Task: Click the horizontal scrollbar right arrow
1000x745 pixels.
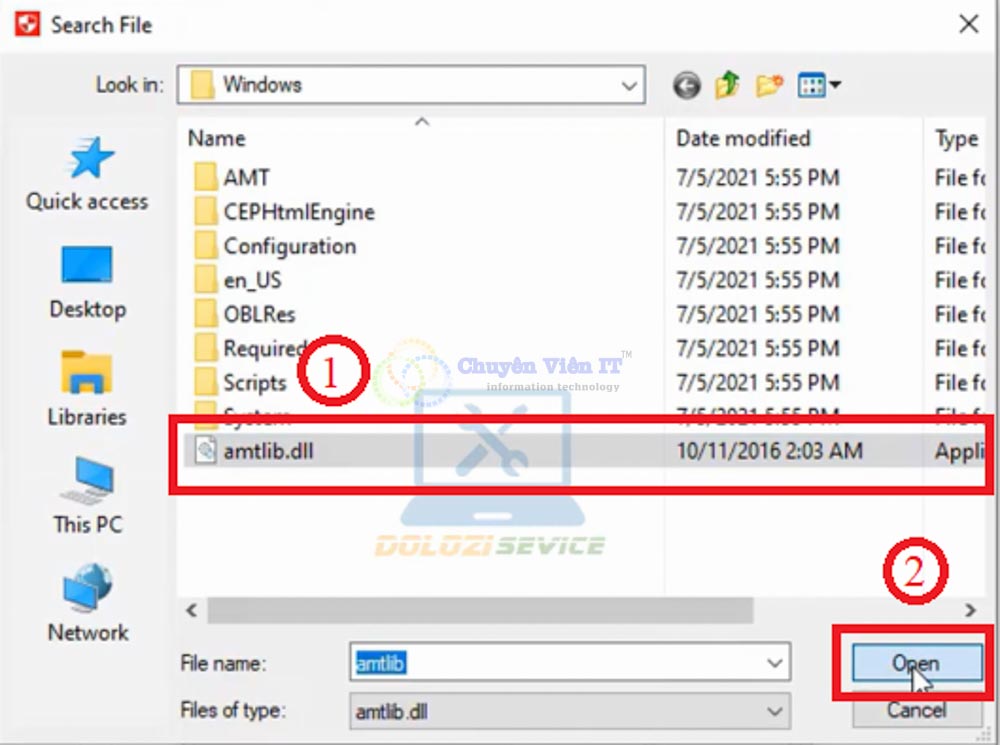Action: pyautogui.click(x=969, y=610)
